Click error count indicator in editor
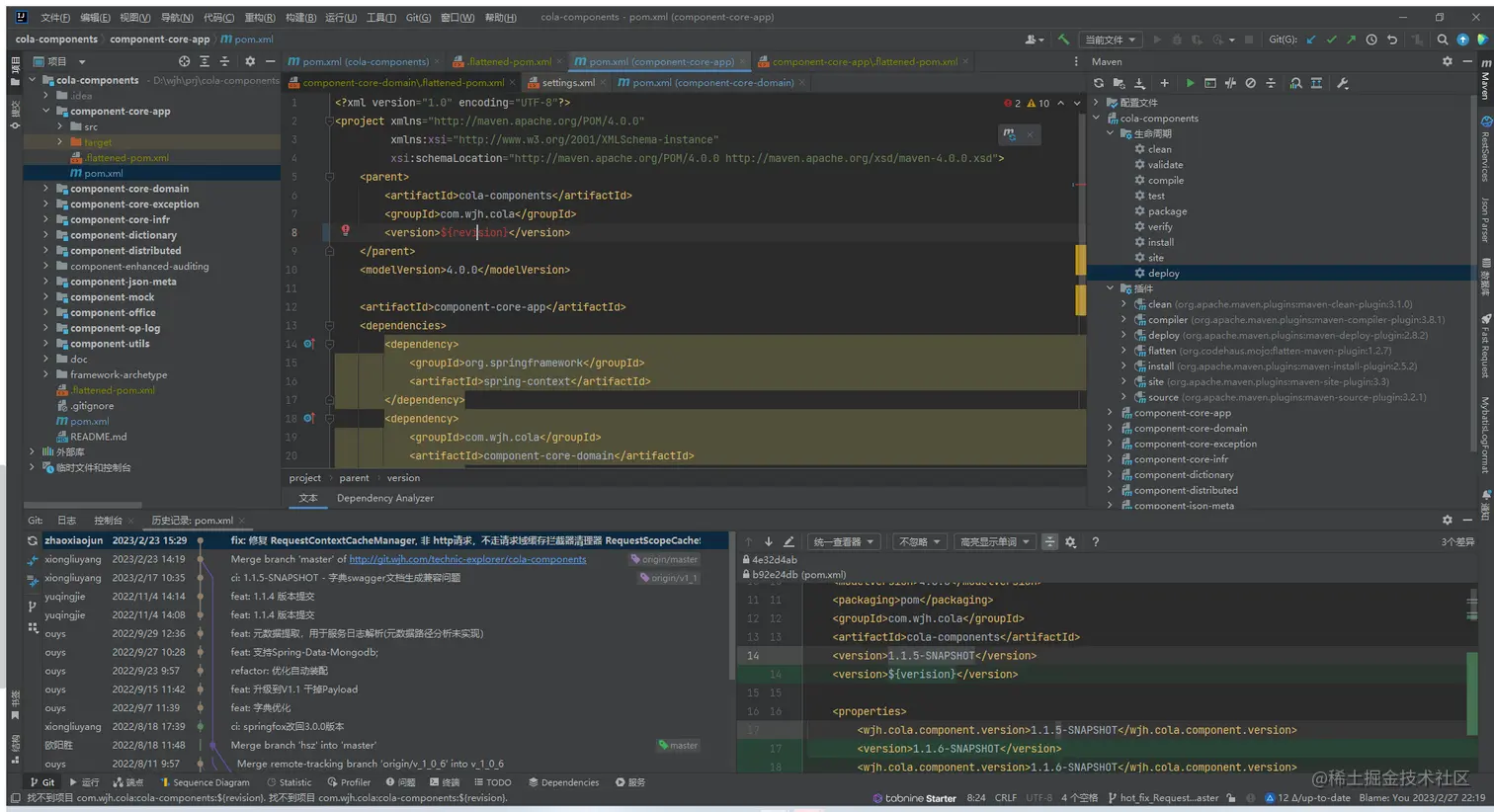This screenshot has height=812, width=1494. pyautogui.click(x=1012, y=103)
